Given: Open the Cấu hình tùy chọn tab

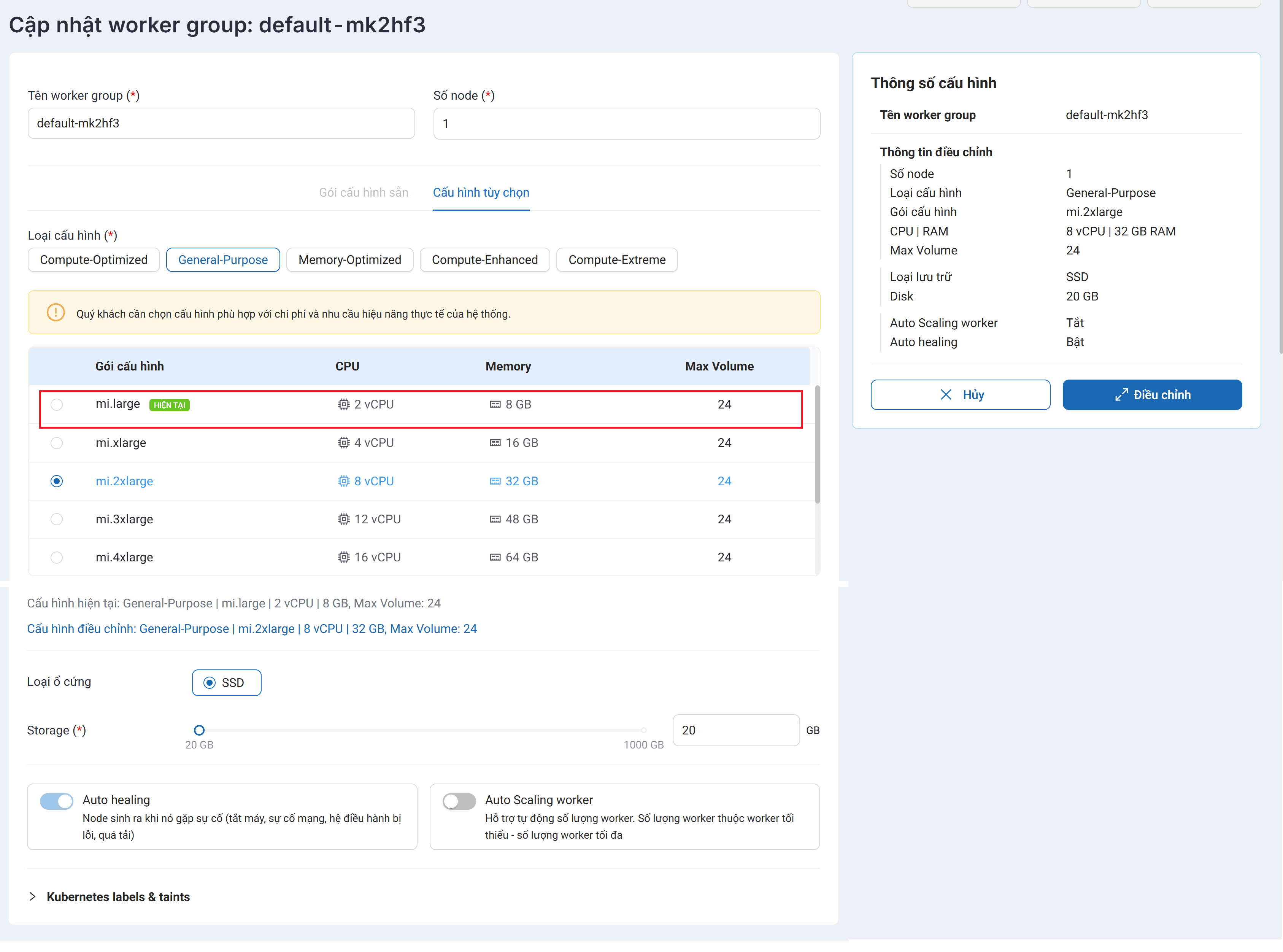Looking at the screenshot, I should coord(481,192).
